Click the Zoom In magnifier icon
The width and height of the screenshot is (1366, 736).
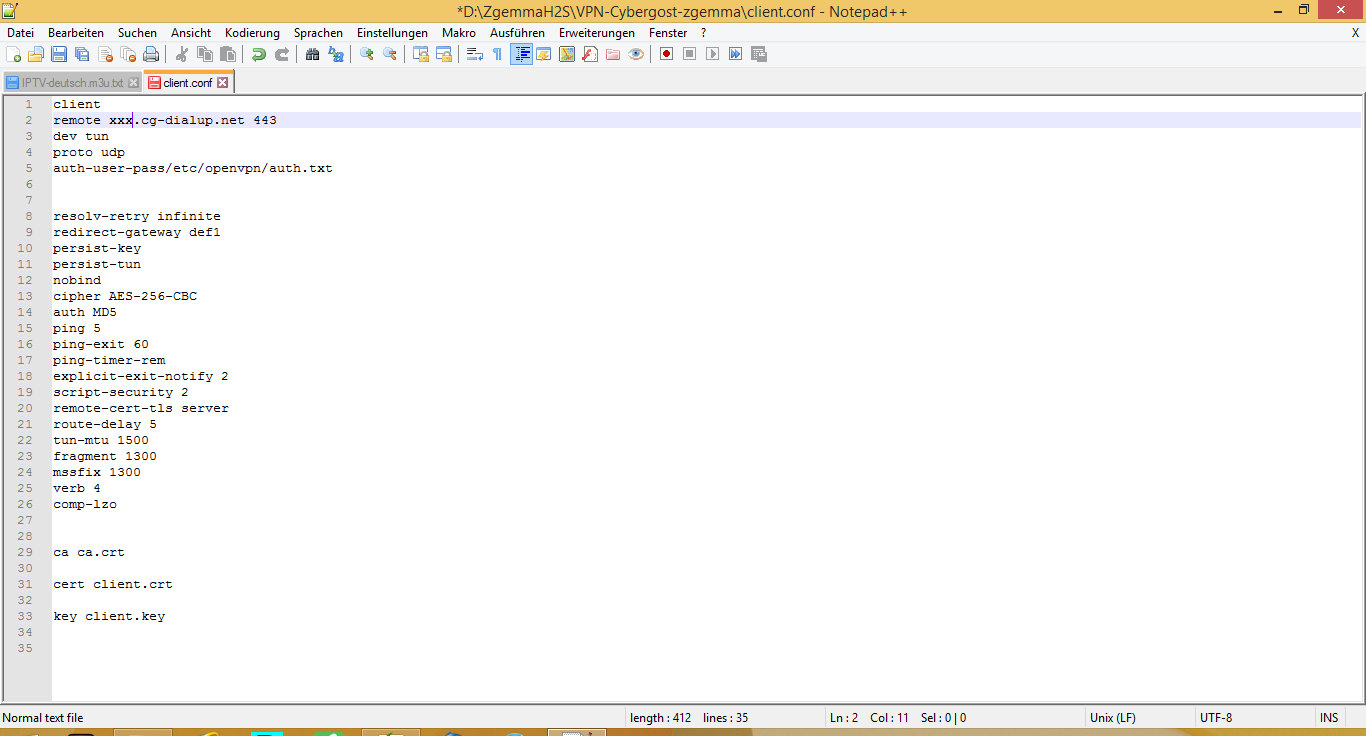[x=367, y=54]
